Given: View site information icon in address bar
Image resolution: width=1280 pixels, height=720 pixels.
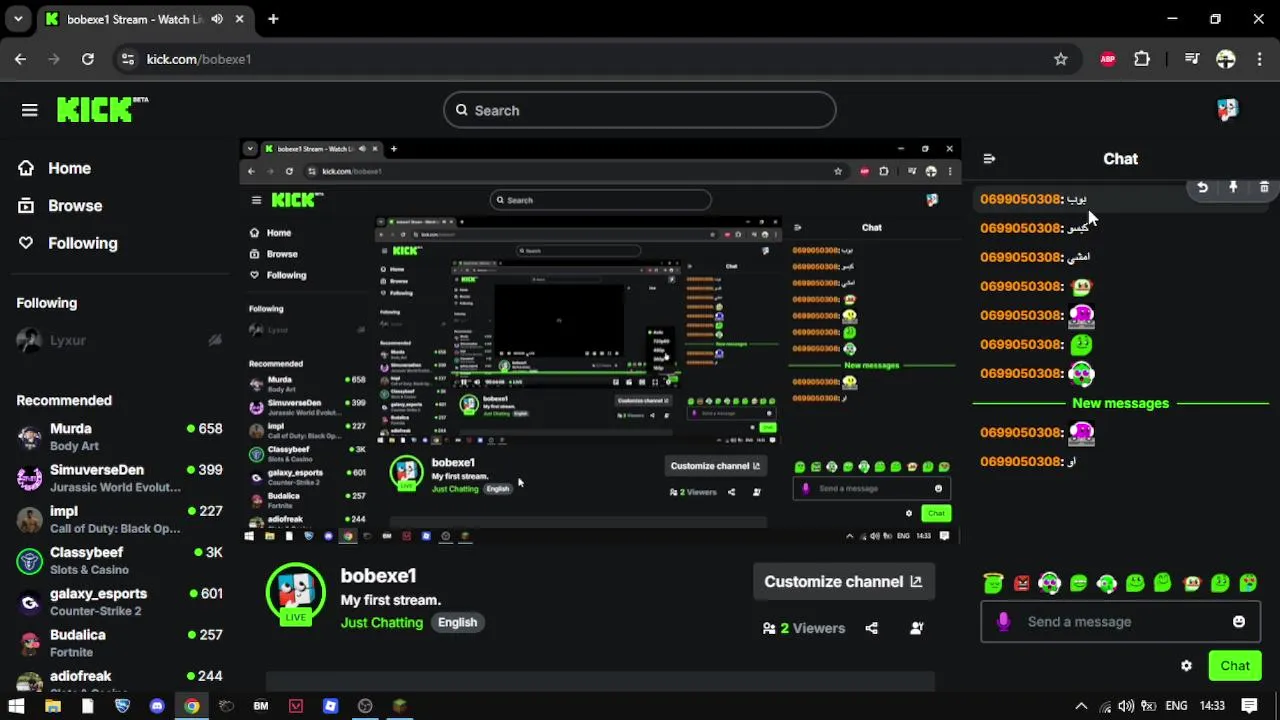Looking at the screenshot, I should pos(127,59).
